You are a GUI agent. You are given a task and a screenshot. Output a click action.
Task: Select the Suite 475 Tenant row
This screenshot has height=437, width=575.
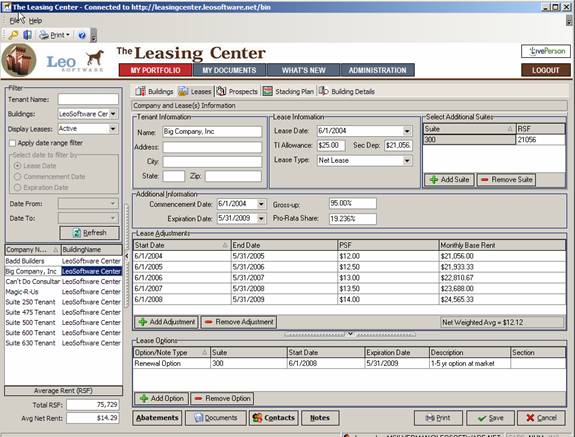pyautogui.click(x=63, y=312)
